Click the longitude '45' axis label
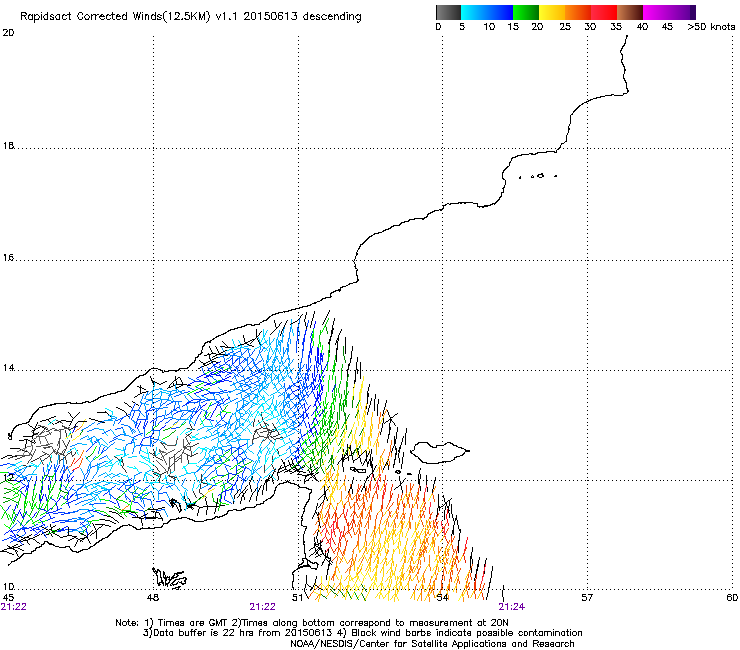This screenshot has width=740, height=650. pos(8,598)
